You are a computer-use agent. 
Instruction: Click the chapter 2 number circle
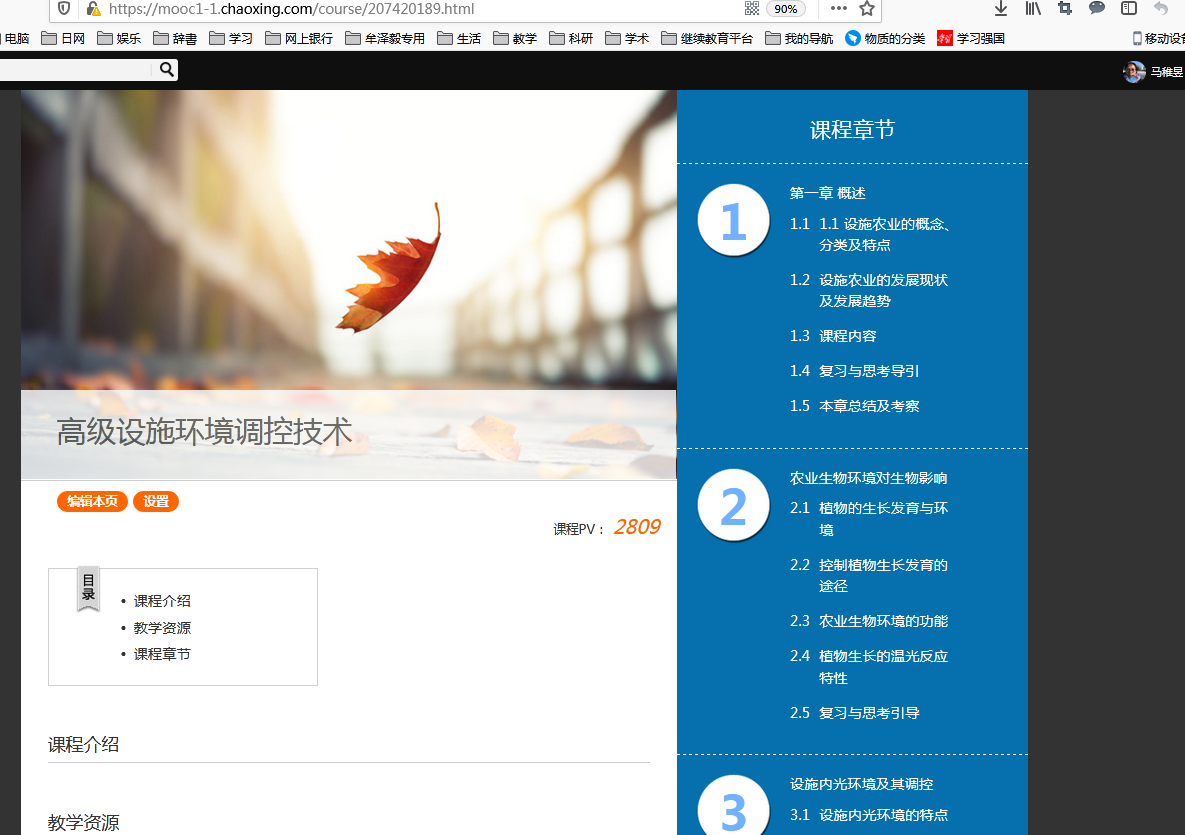click(733, 505)
